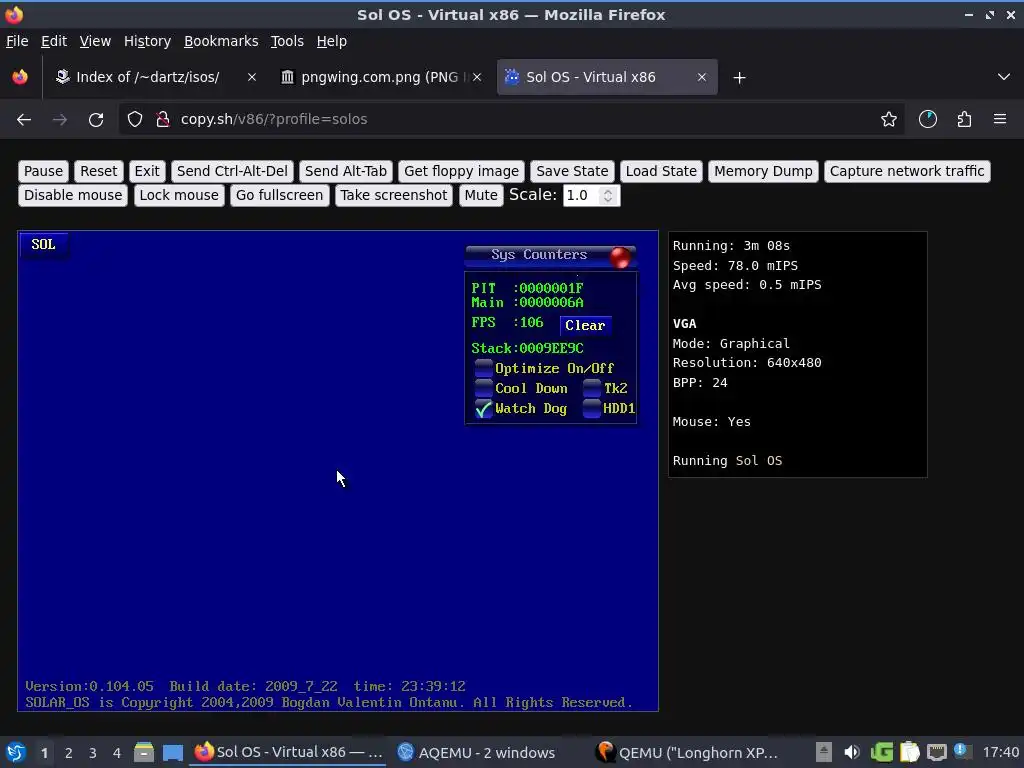Click the Memory Dump button

pos(763,171)
